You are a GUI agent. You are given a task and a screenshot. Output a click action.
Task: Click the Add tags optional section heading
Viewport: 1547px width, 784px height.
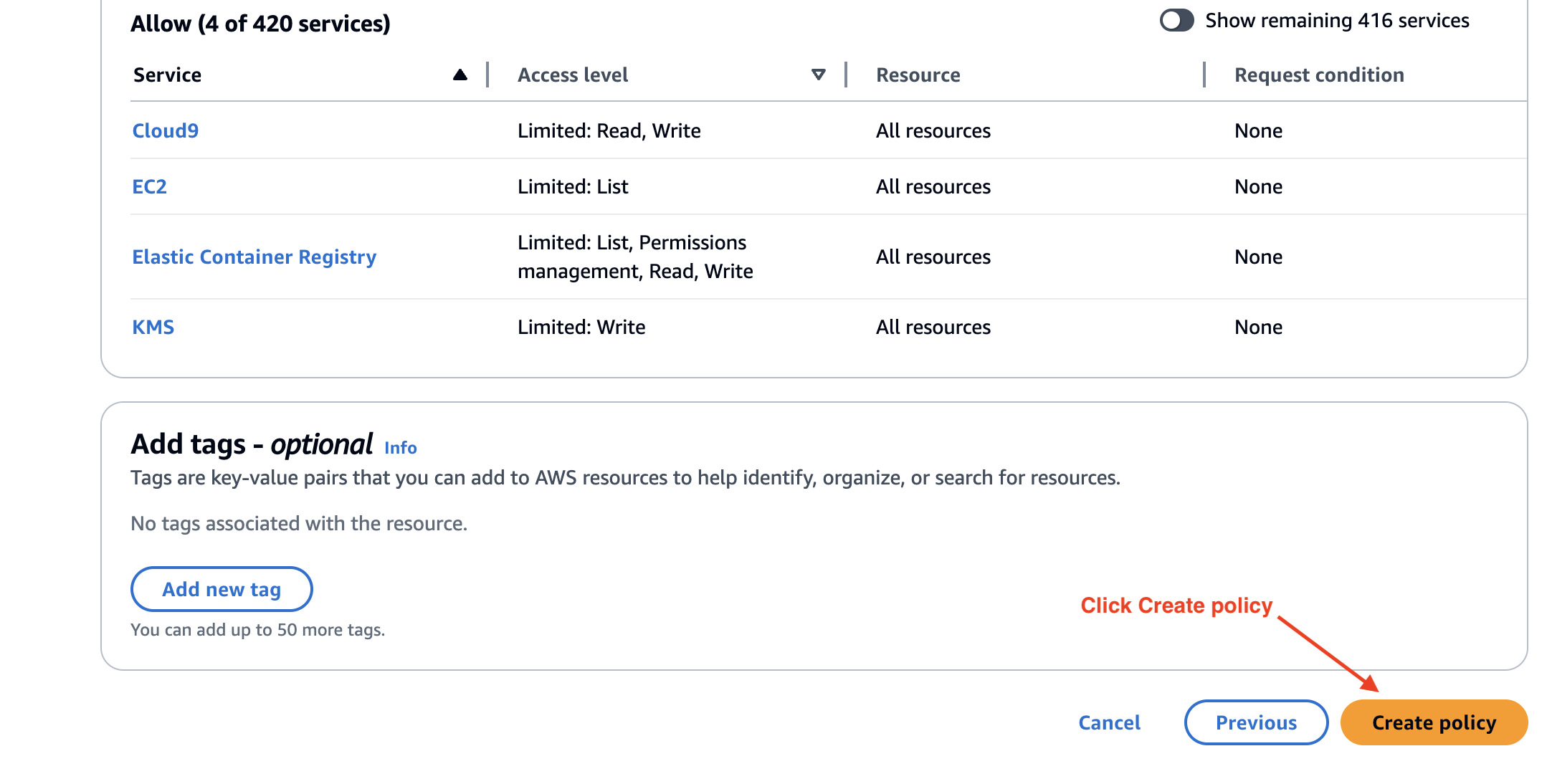click(x=252, y=444)
